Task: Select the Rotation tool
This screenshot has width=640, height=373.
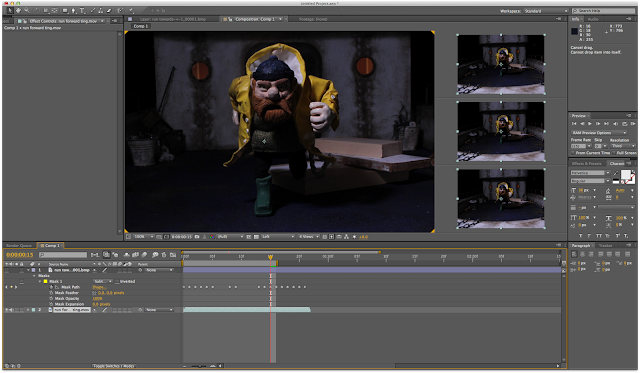Action: 38,11
